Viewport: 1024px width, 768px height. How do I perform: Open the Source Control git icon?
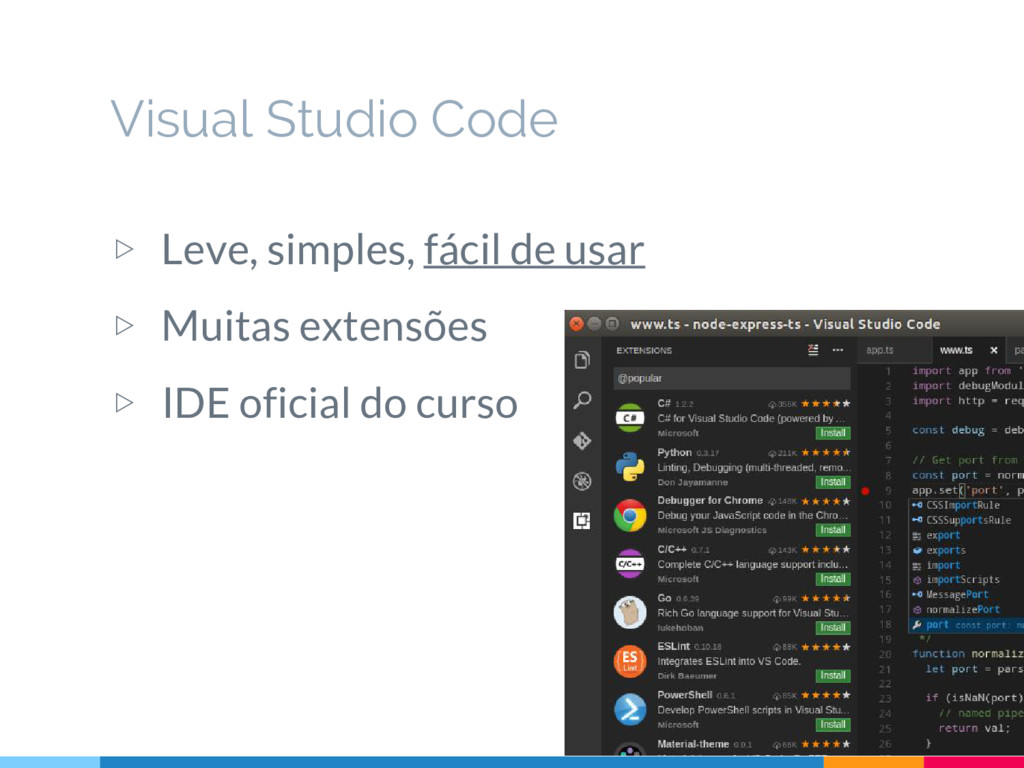pos(583,441)
